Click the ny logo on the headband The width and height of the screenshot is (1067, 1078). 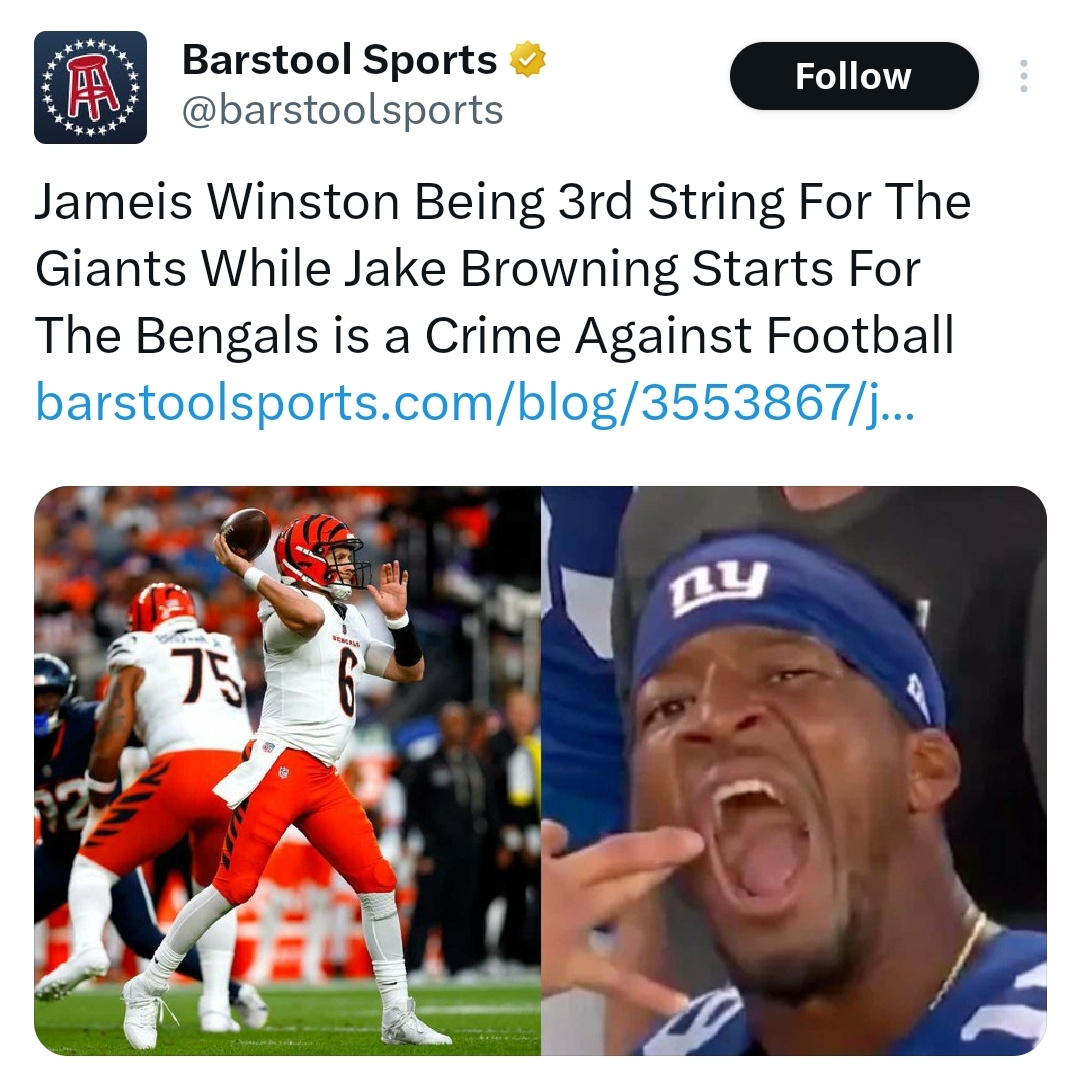point(718,584)
